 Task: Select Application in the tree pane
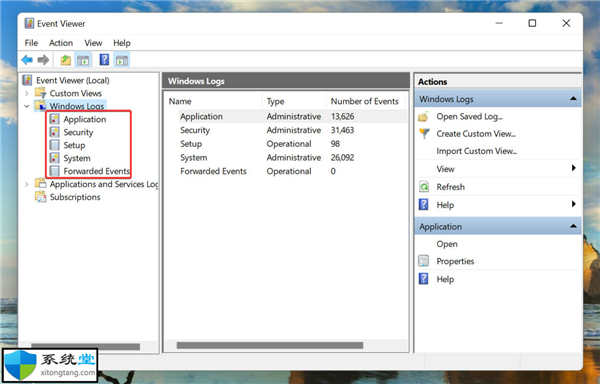point(85,119)
